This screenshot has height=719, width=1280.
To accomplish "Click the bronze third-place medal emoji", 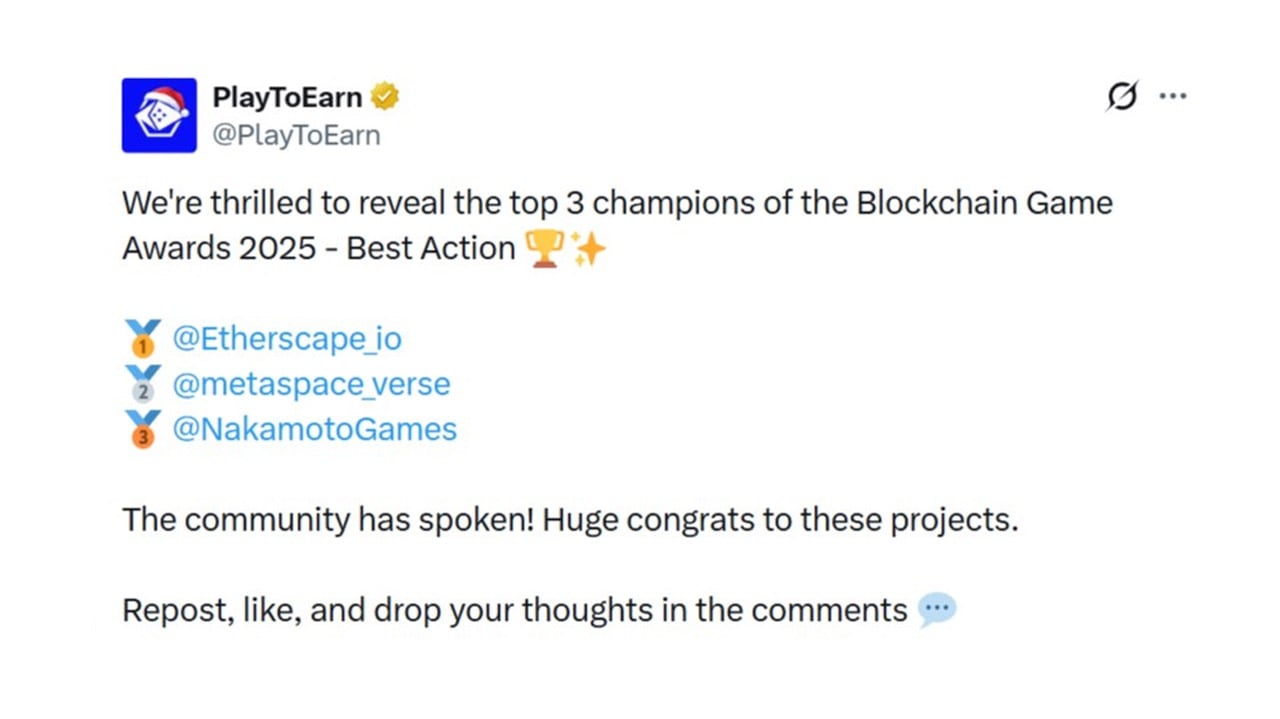I will click(143, 430).
